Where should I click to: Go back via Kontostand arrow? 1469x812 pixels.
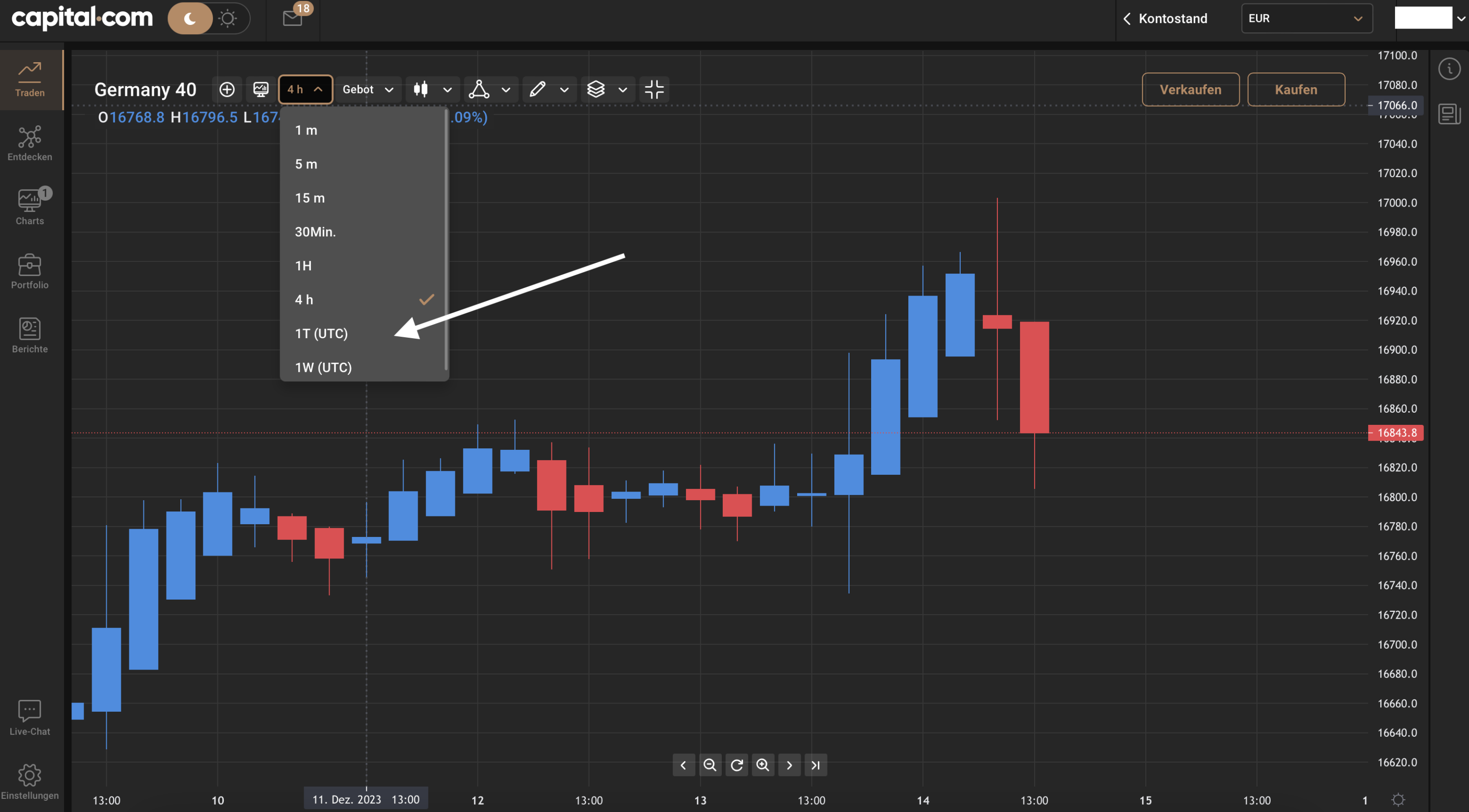1127,19
